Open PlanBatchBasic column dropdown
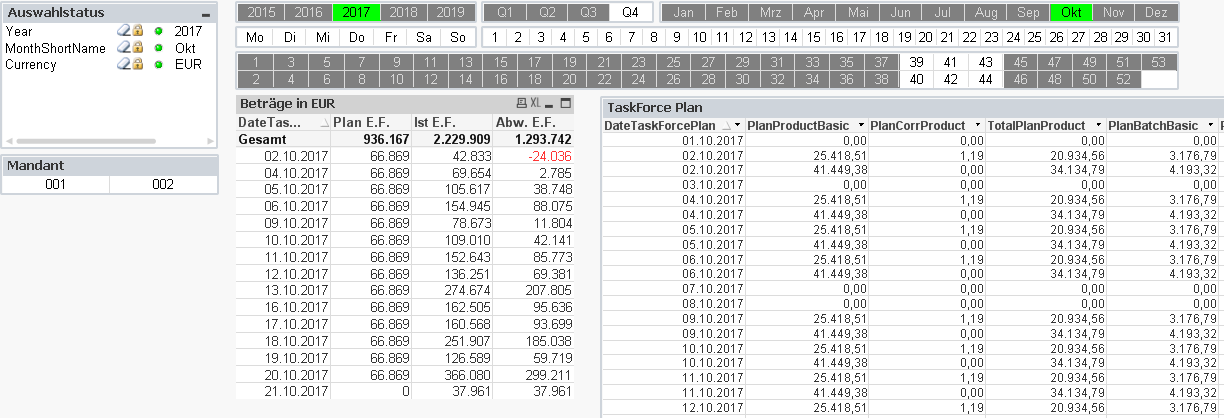This screenshot has width=1224, height=418. coord(1209,125)
